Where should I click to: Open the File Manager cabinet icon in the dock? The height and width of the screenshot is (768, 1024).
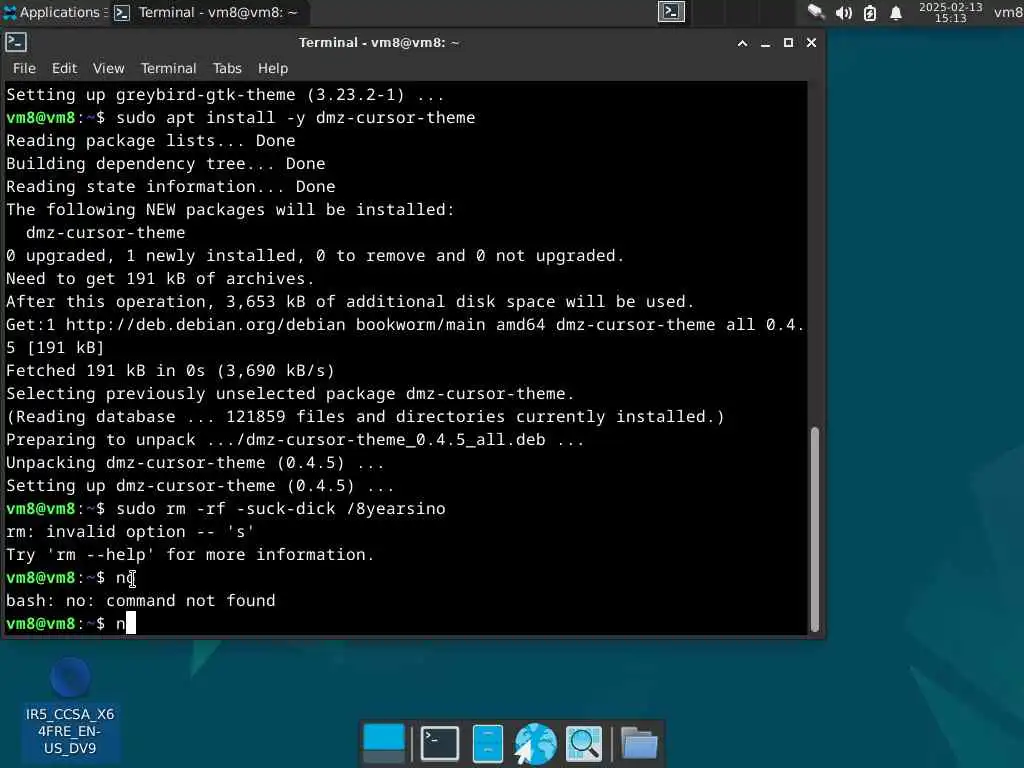488,743
